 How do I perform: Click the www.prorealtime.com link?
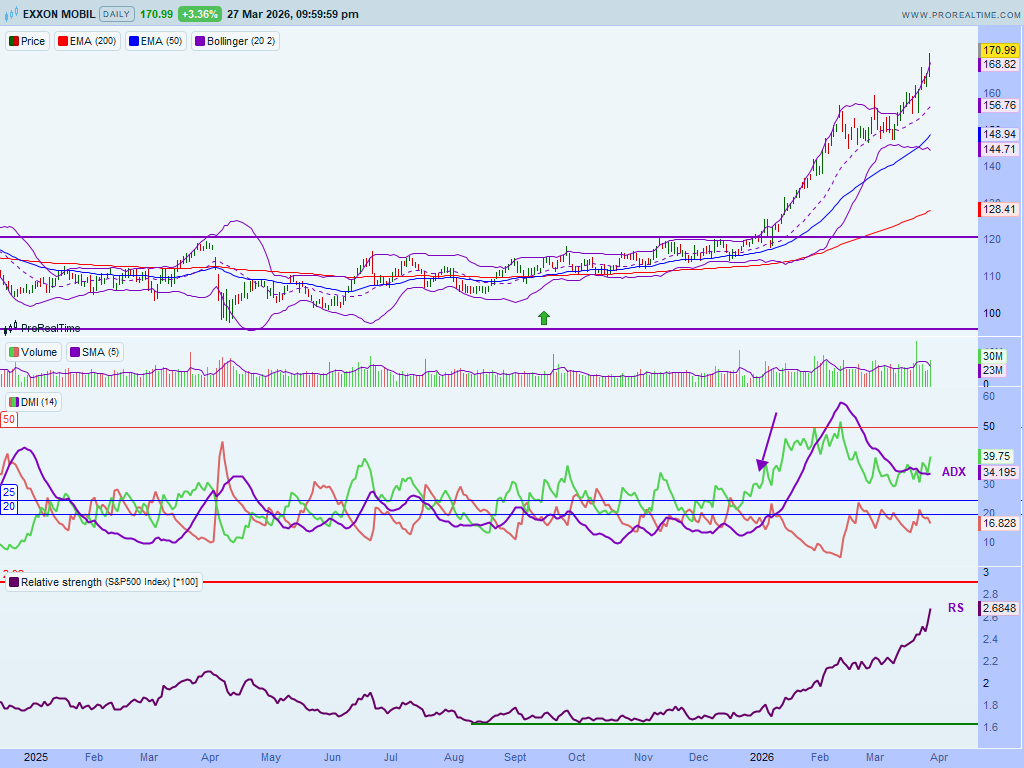(x=959, y=15)
